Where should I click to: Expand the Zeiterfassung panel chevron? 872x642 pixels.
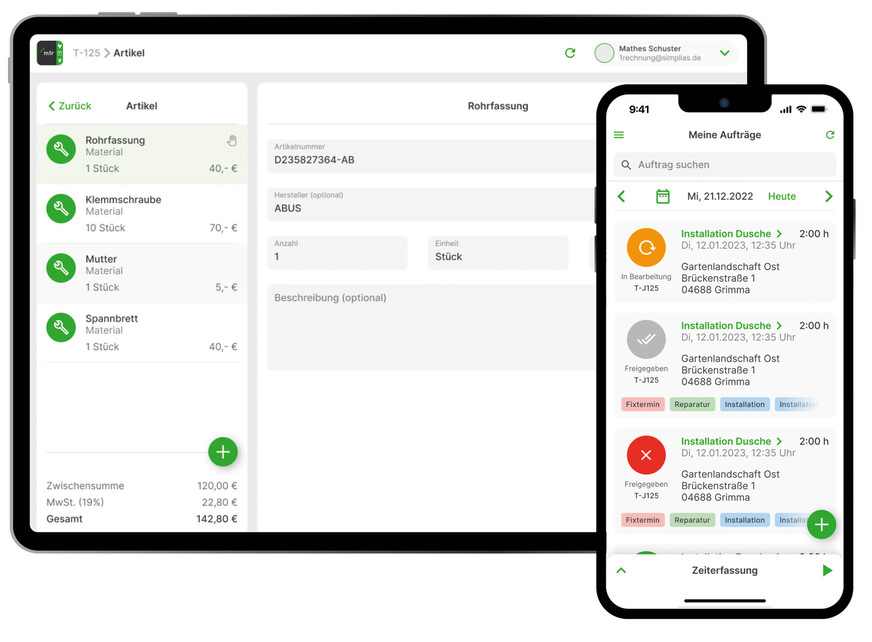pos(621,571)
